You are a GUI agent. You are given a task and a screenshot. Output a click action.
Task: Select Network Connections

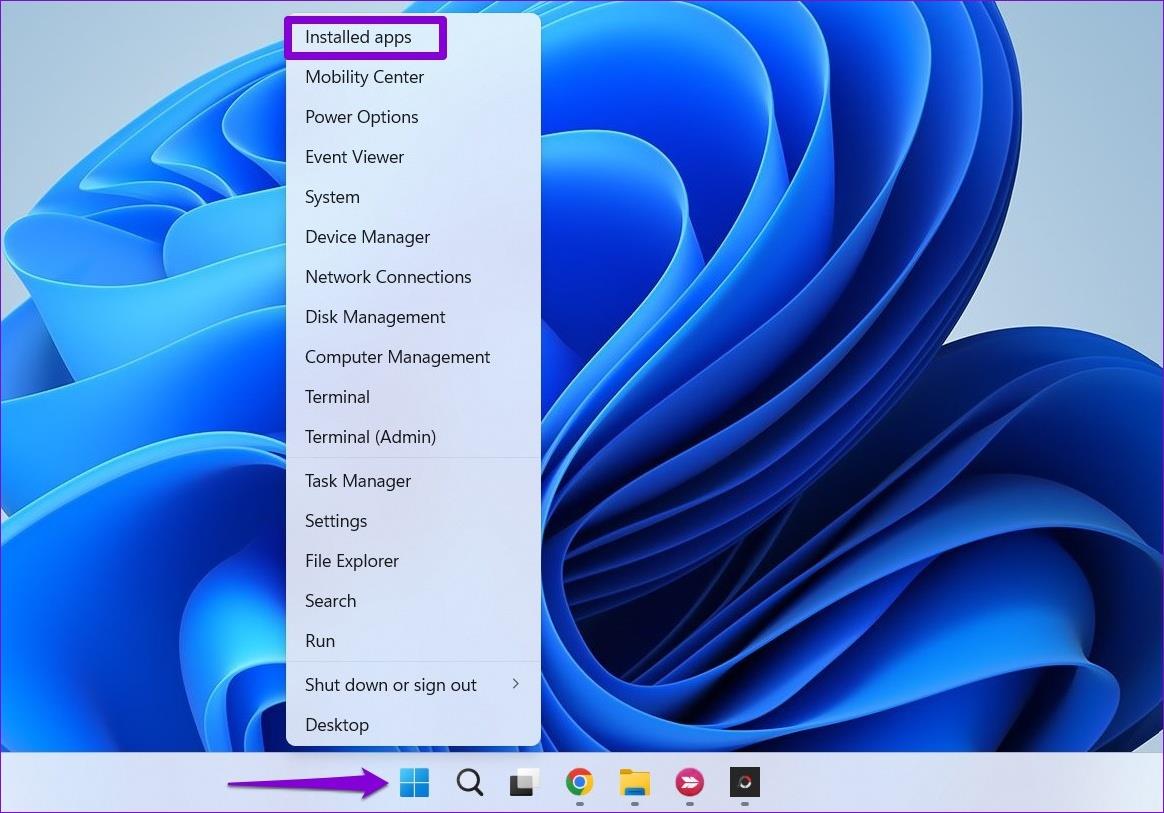[388, 277]
